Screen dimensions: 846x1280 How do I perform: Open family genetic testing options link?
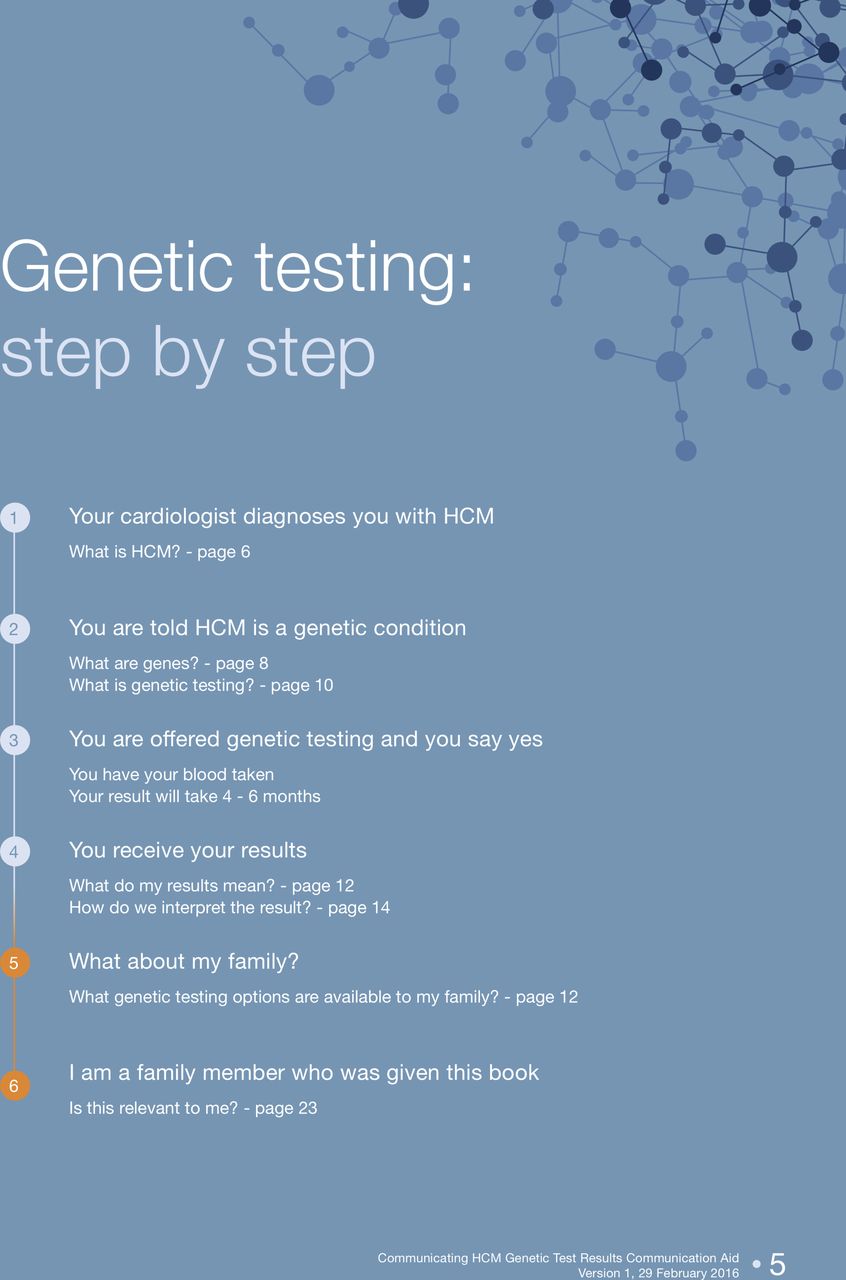pyautogui.click(x=323, y=997)
